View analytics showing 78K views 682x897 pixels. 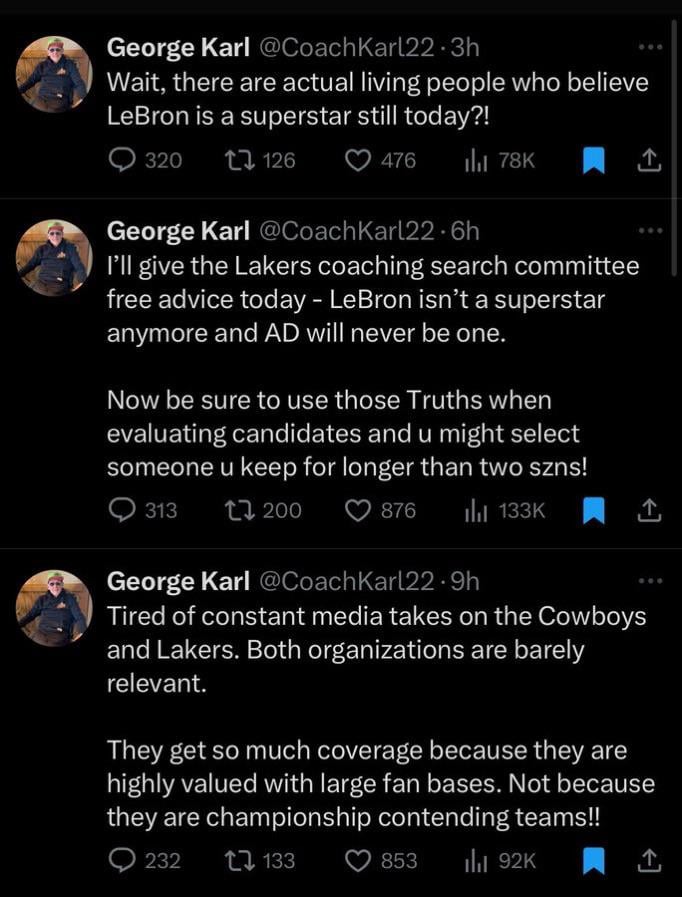[x=475, y=159]
